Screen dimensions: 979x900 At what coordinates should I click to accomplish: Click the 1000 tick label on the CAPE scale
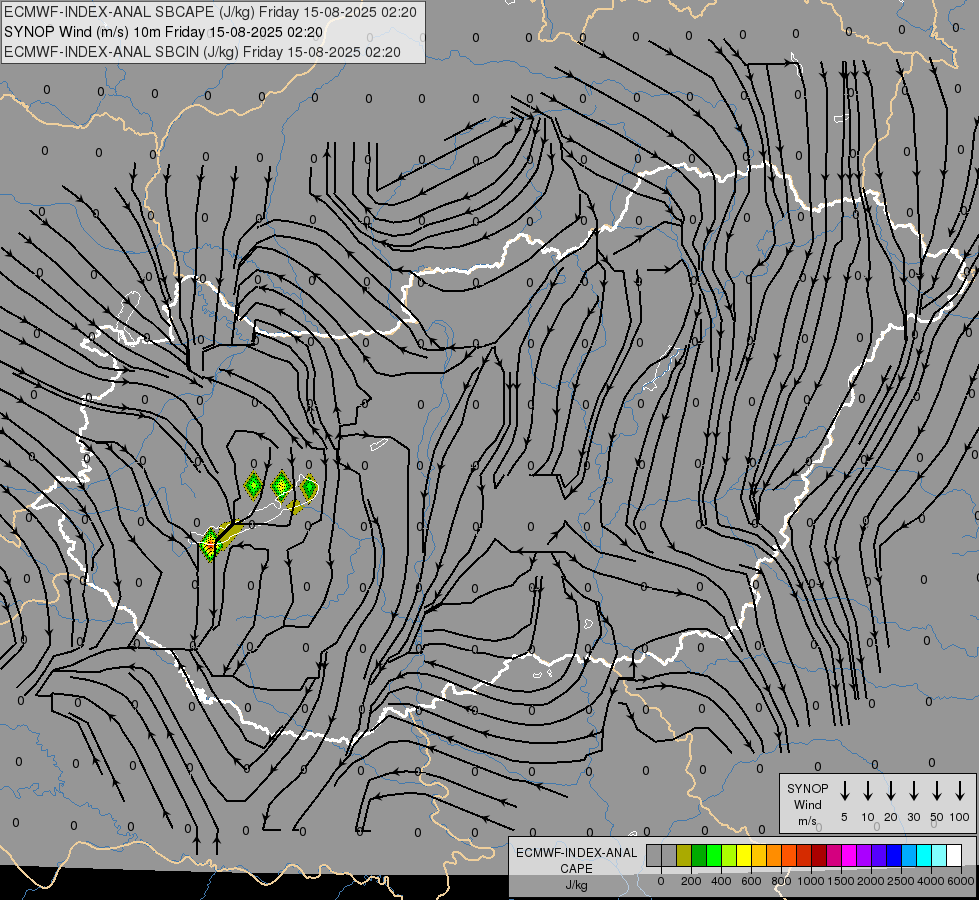coord(811,881)
